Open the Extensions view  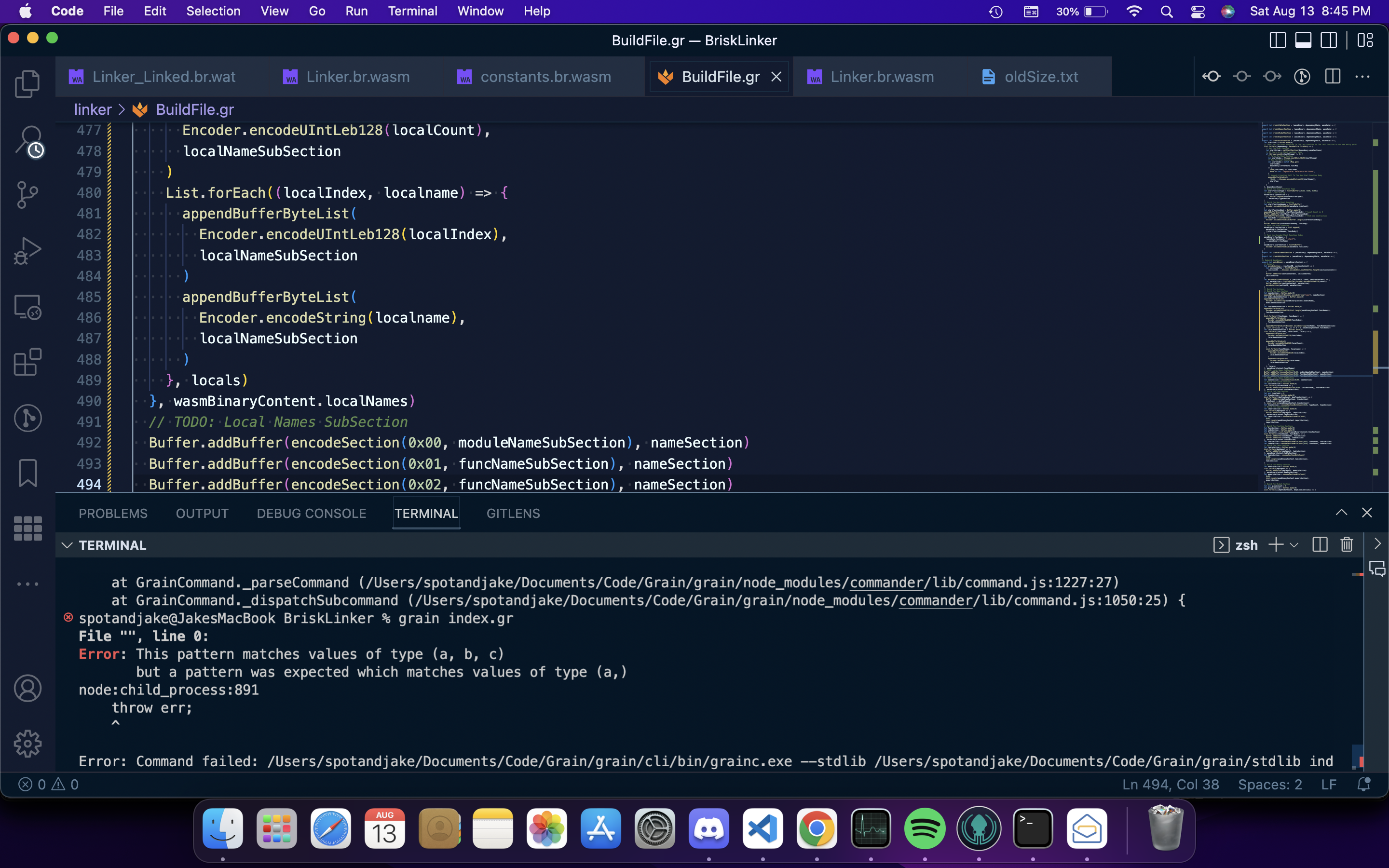pos(27,362)
